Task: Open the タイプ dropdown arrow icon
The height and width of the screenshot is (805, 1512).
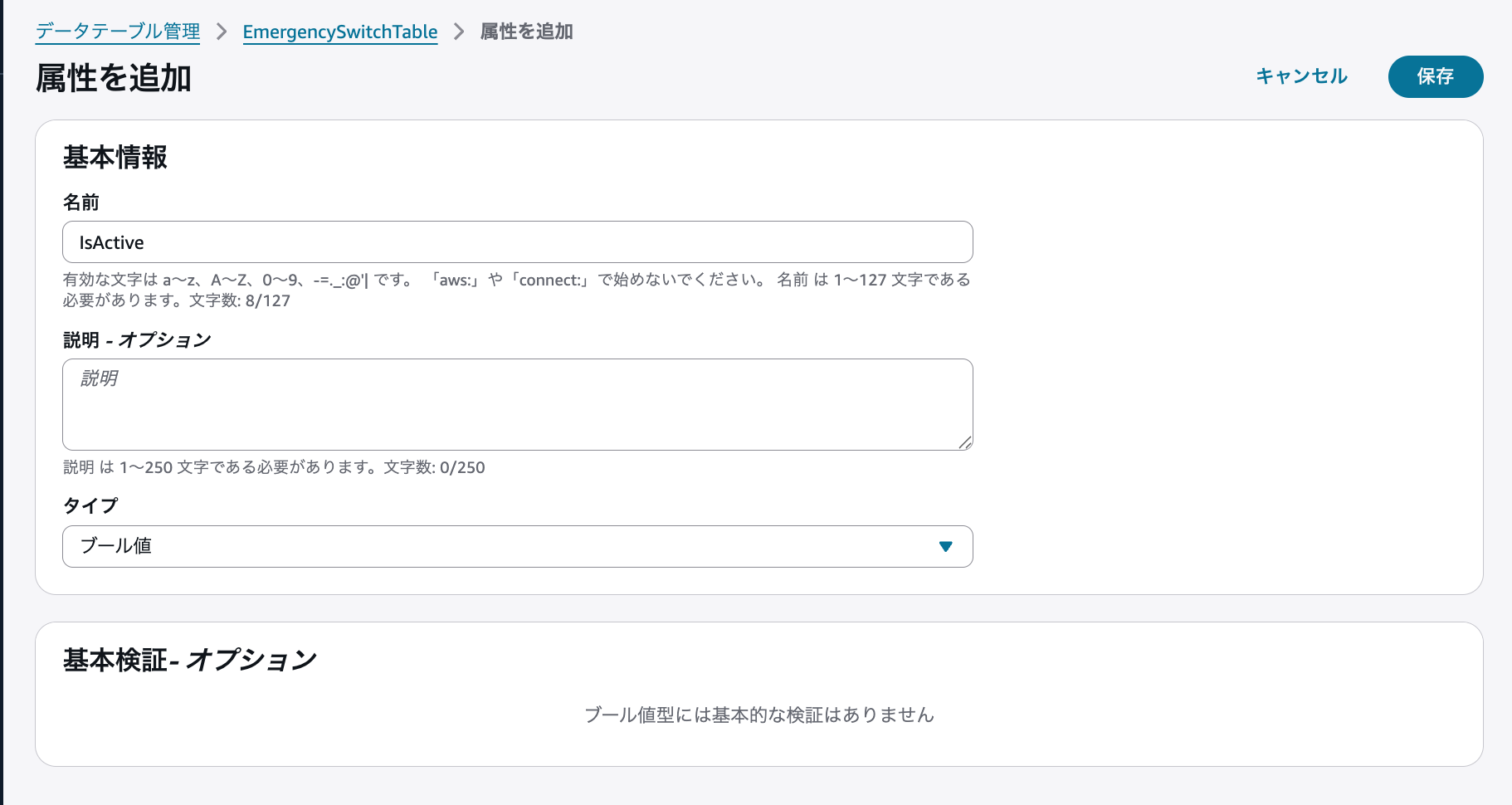Action: point(944,547)
